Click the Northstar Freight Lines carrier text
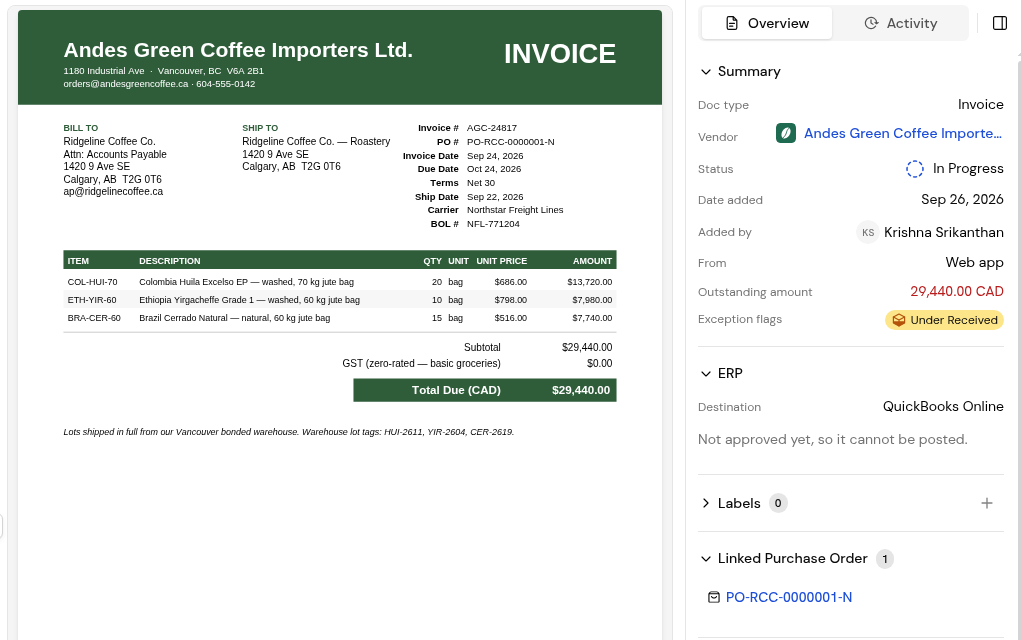Screen dimensions: 1021x640 click(515, 210)
